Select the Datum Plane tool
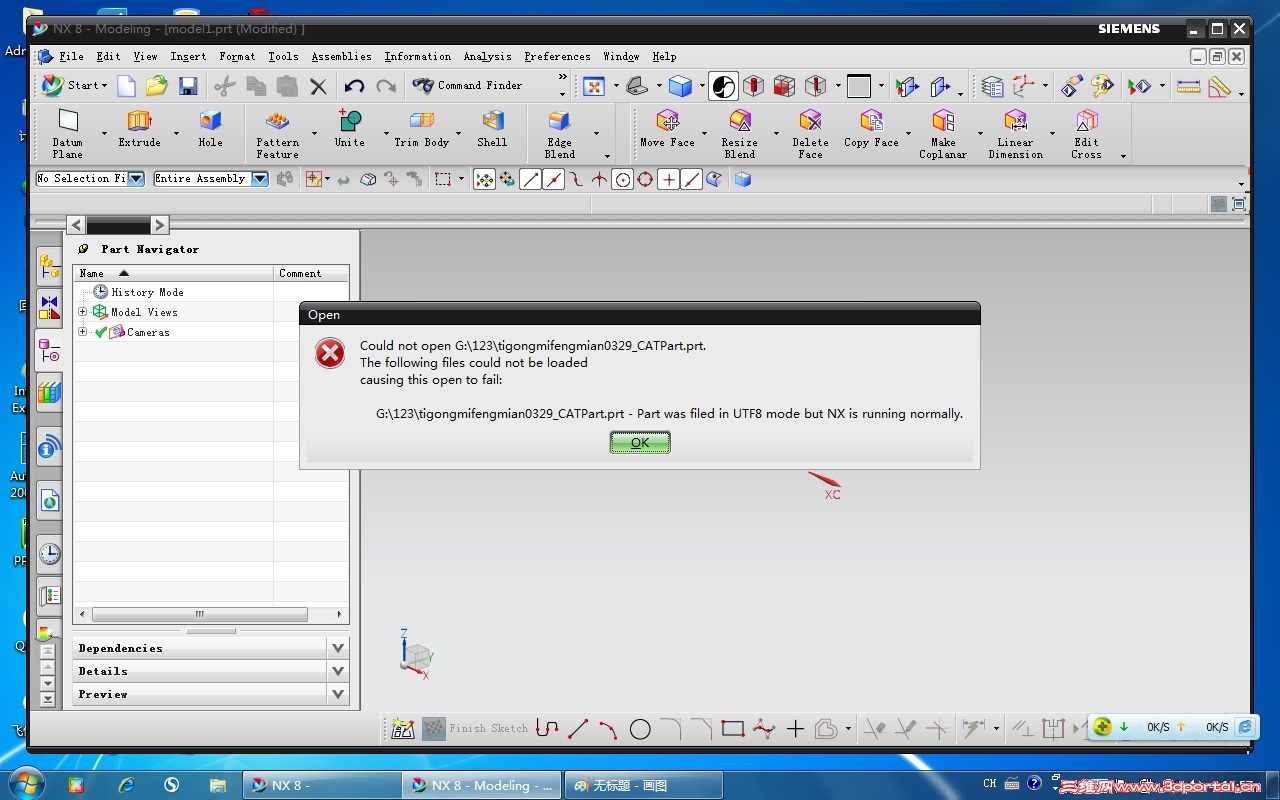1280x800 pixels. point(68,134)
